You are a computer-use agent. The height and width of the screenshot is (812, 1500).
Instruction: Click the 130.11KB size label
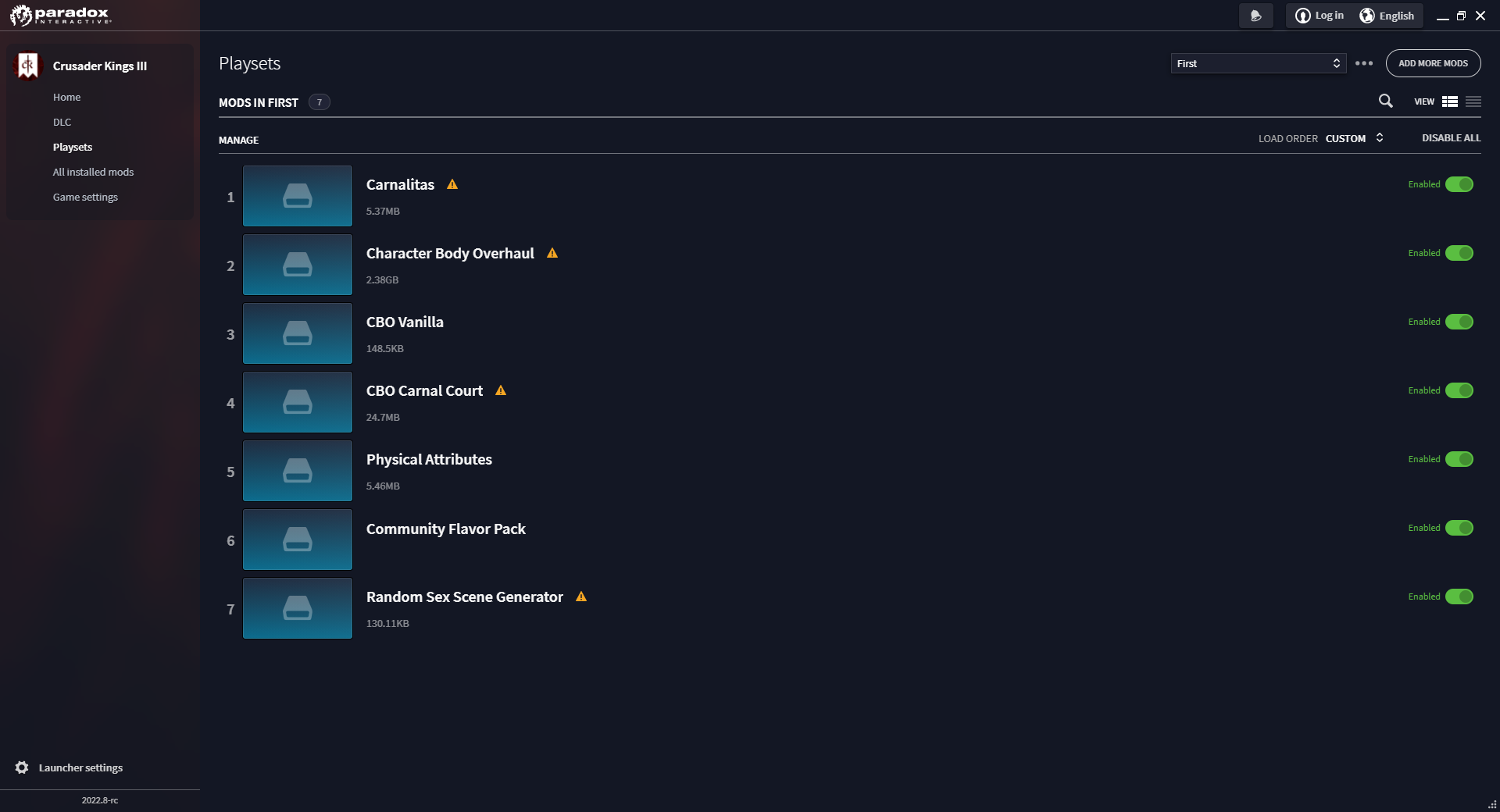coord(387,623)
